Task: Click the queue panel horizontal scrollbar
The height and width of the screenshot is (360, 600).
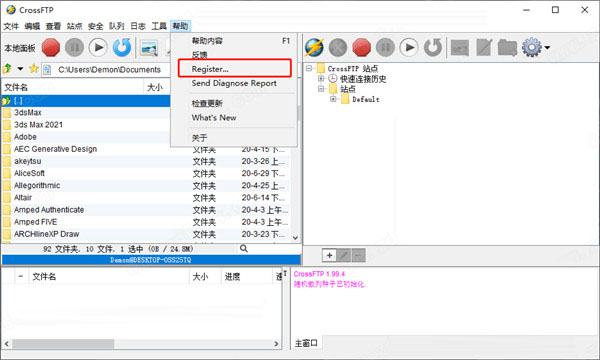Action: point(141,344)
